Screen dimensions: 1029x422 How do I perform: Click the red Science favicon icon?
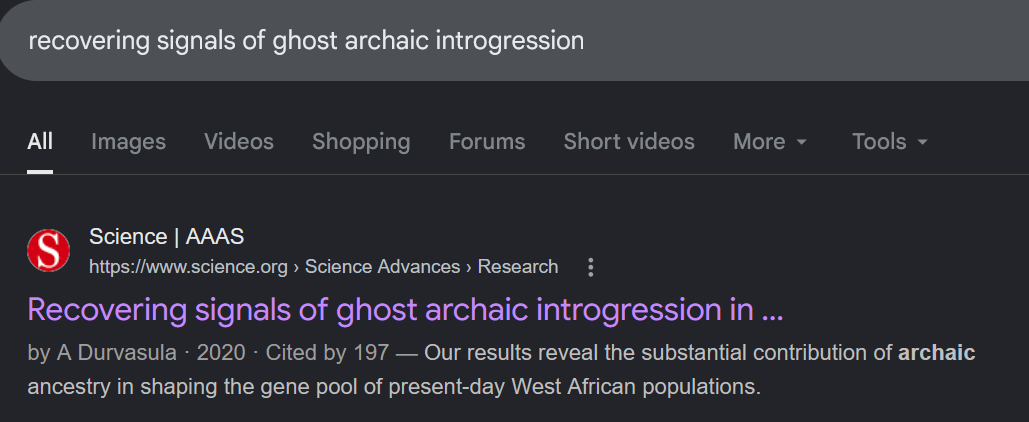pos(49,250)
